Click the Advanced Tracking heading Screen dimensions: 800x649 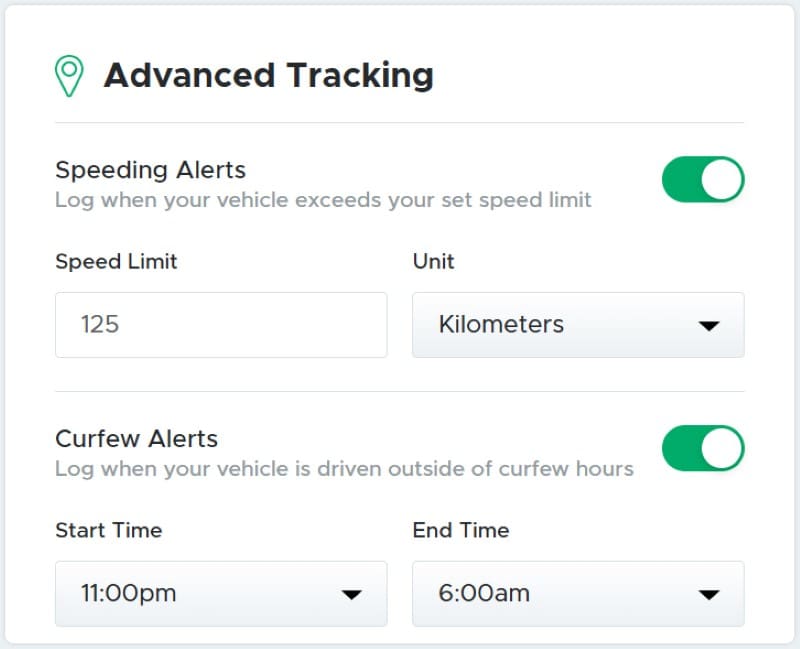[x=269, y=76]
